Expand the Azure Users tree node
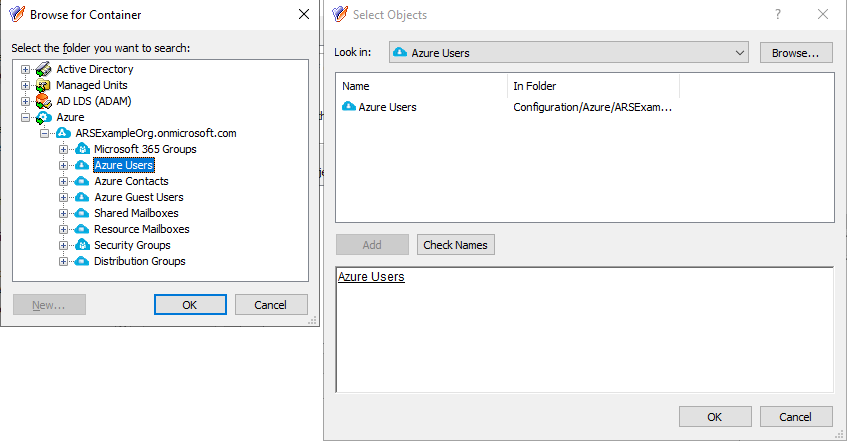The width and height of the screenshot is (847, 441). click(63, 165)
